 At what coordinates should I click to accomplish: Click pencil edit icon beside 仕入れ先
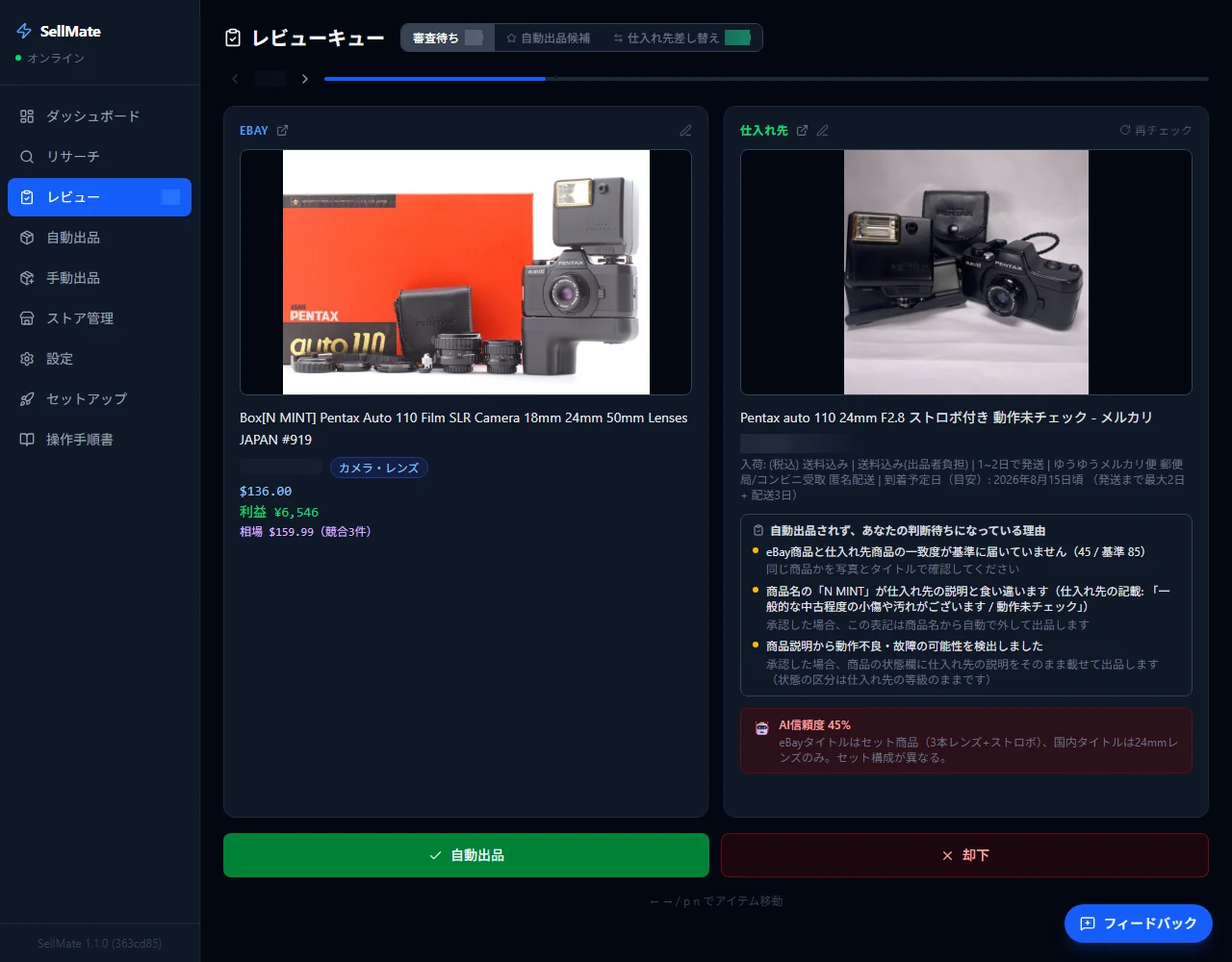[822, 131]
